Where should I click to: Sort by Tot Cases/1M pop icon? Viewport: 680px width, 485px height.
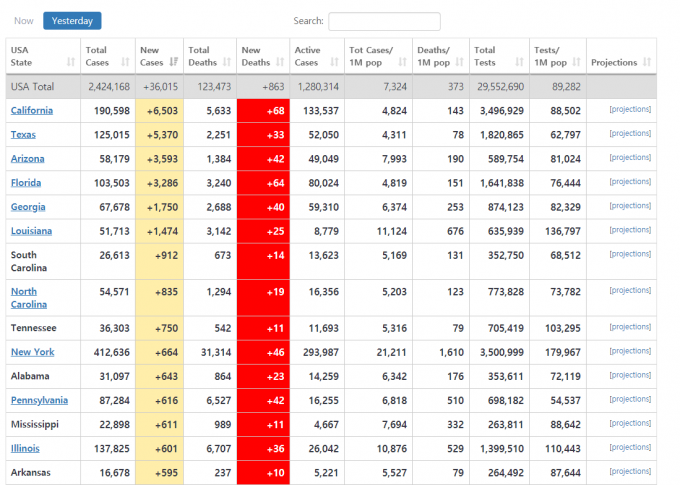(403, 63)
